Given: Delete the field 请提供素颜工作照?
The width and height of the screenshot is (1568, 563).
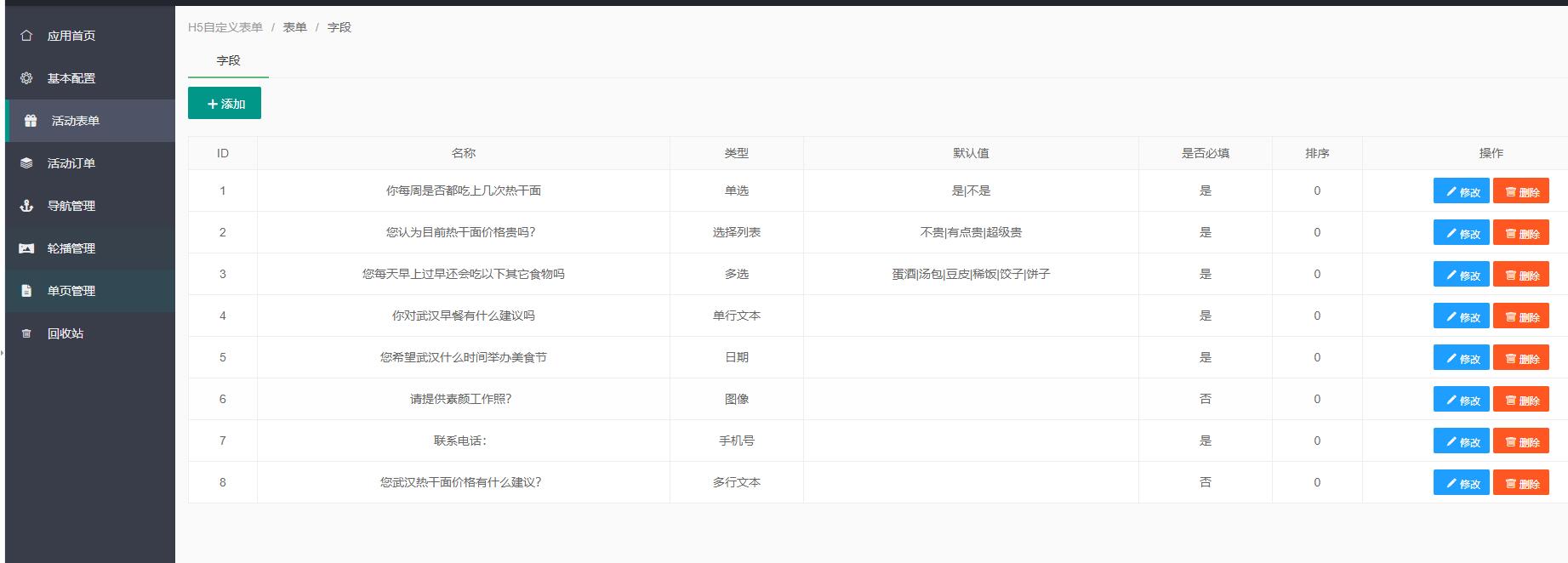Looking at the screenshot, I should [1521, 400].
